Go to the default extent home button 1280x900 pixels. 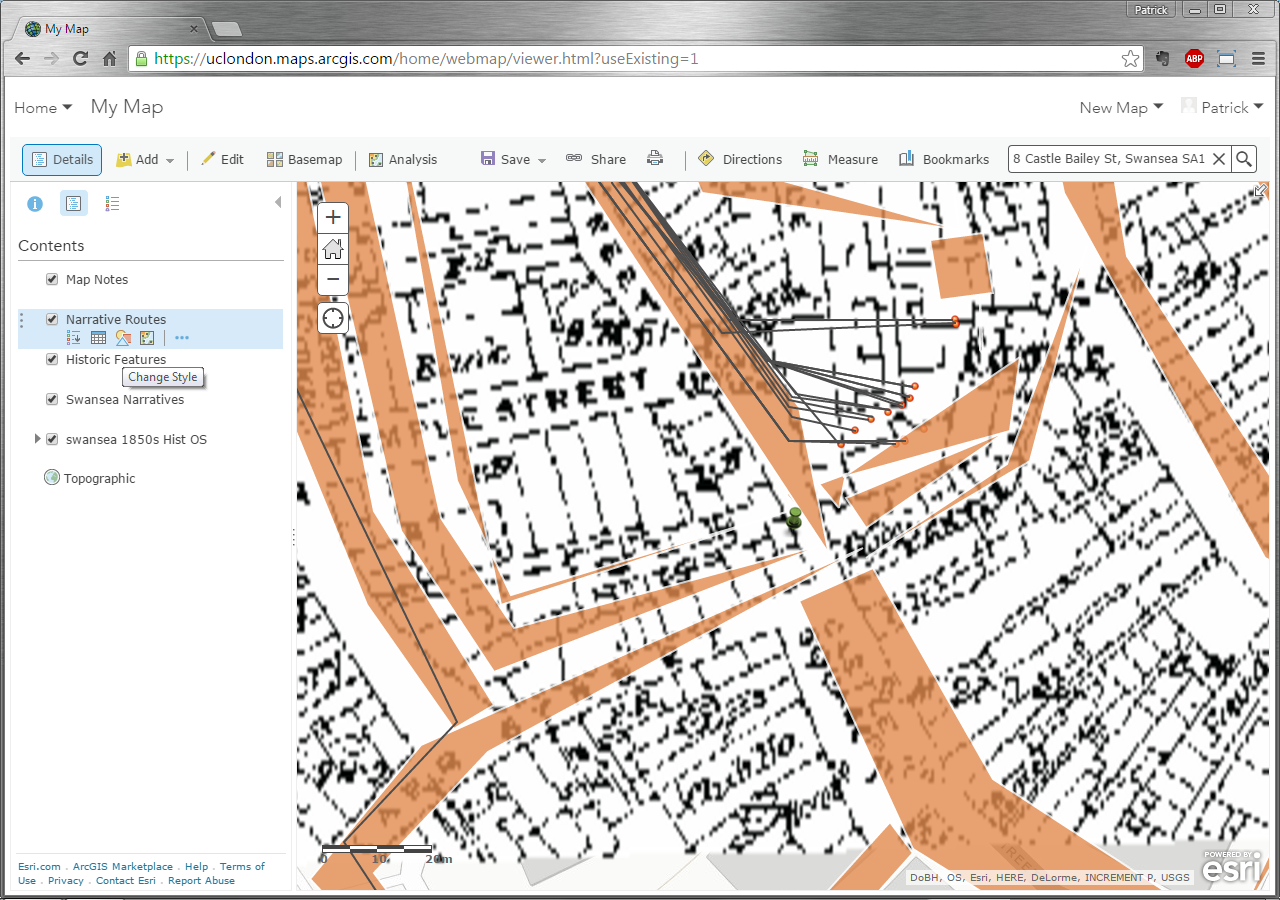[333, 249]
